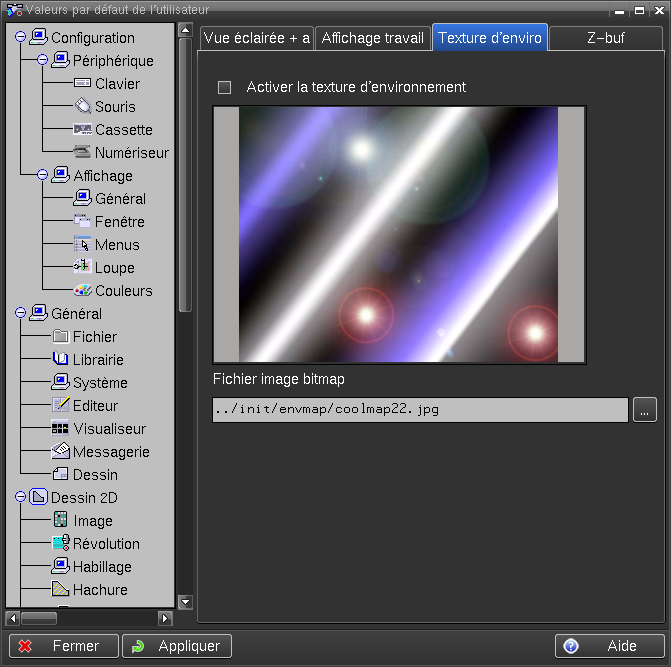Click the Fermer button
Image resolution: width=671 pixels, height=667 pixels.
tap(64, 646)
